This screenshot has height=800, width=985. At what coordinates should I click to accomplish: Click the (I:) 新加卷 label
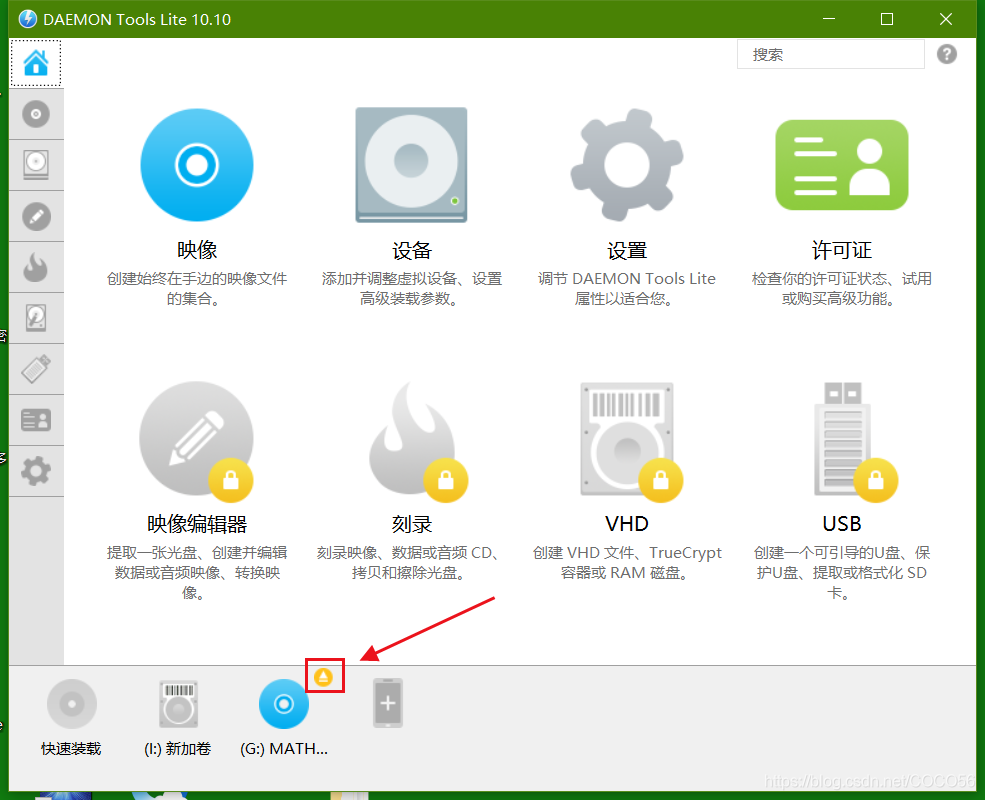point(178,749)
